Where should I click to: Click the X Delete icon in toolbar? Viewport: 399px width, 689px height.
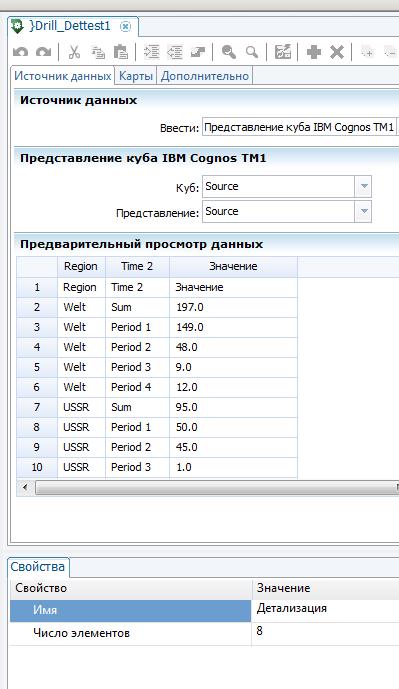(337, 52)
